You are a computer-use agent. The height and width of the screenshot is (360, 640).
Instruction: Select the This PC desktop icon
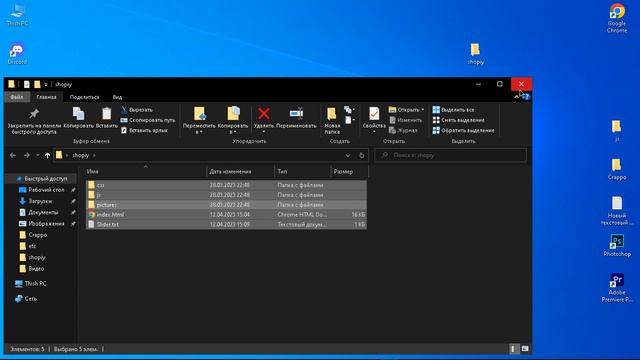tap(17, 15)
